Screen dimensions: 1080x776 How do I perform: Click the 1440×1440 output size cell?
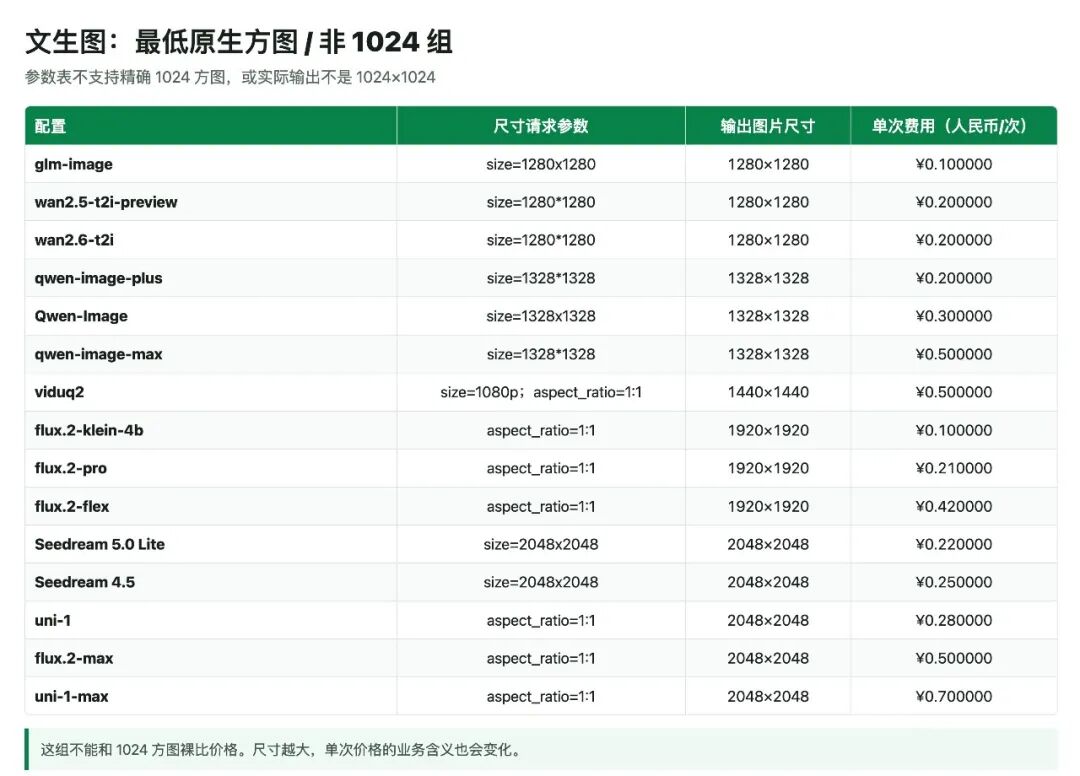pyautogui.click(x=768, y=392)
